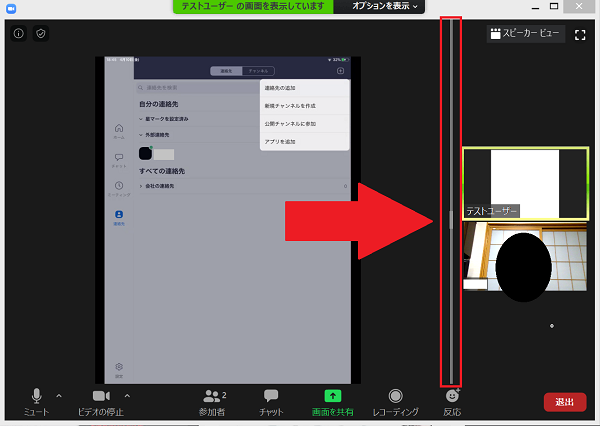The height and width of the screenshot is (426, 600).
Task: Select ホーム icon in shared screen sidebar
Action: click(x=119, y=131)
